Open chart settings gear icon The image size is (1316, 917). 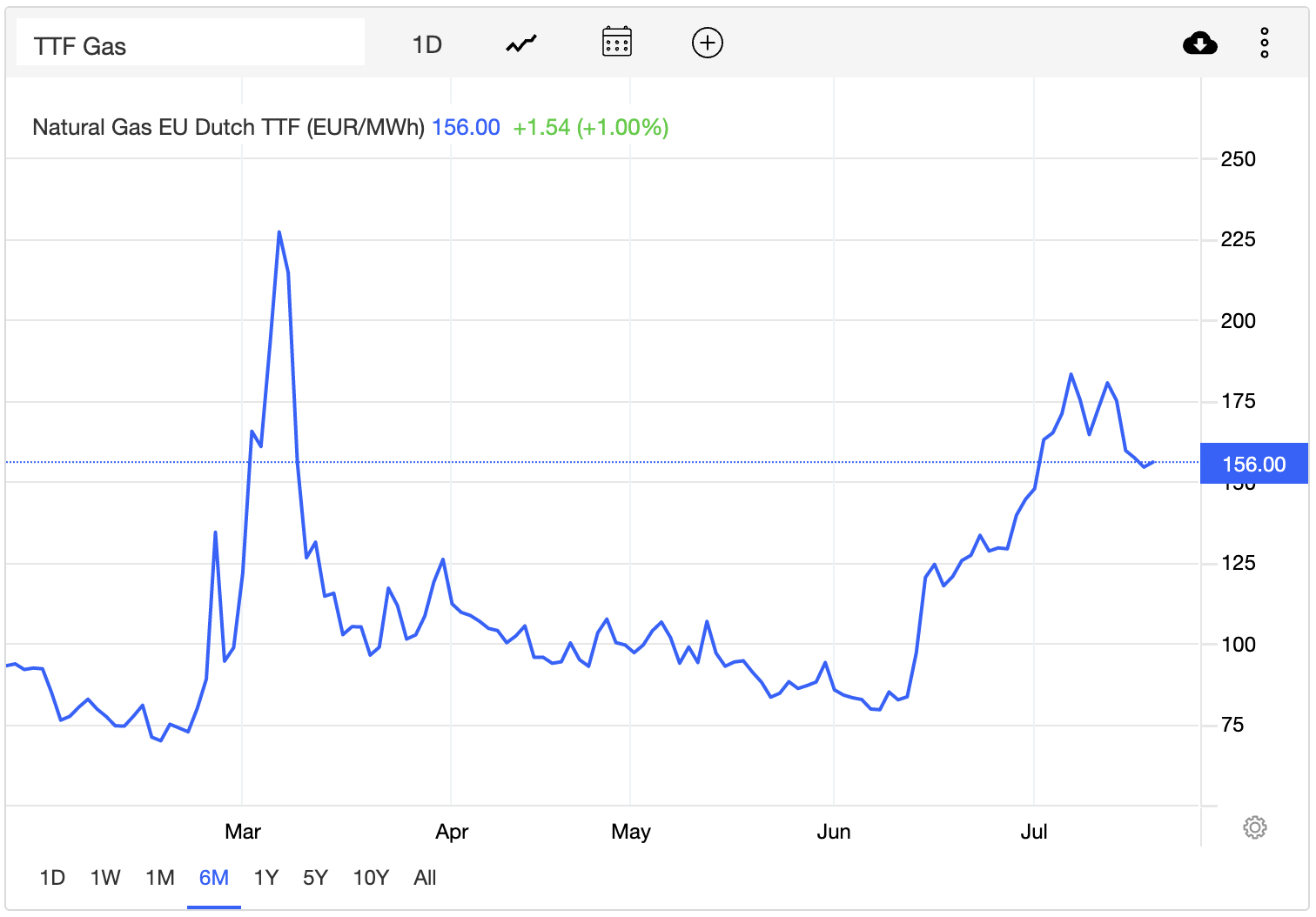point(1254,827)
